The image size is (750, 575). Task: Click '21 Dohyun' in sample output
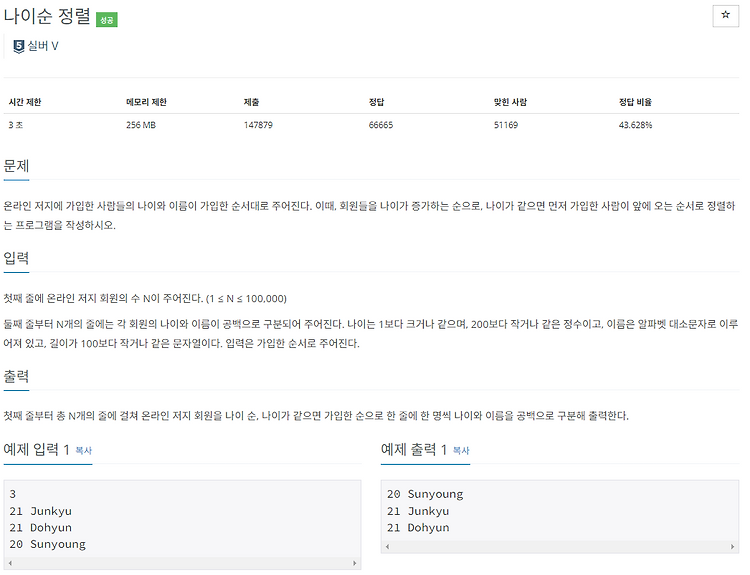click(x=418, y=528)
